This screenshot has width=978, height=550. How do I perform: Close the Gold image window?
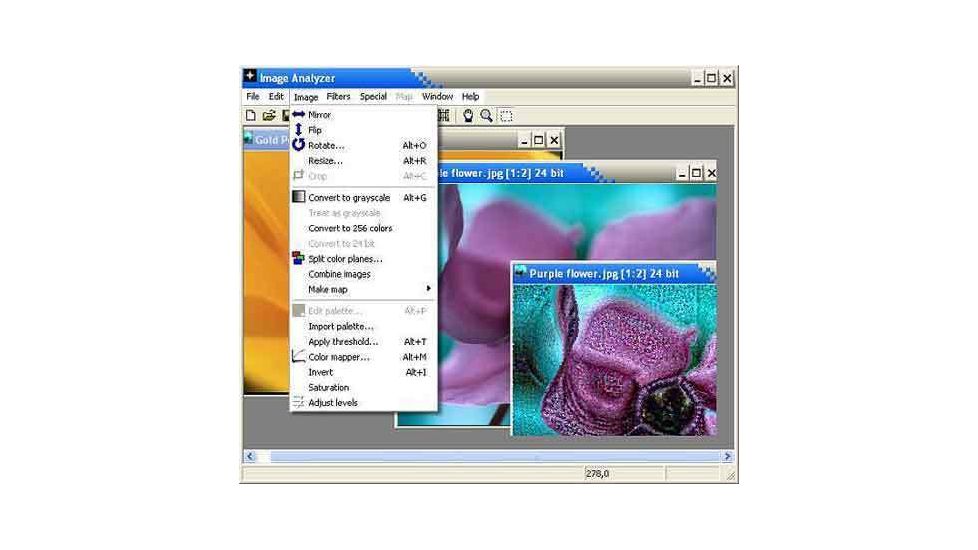tap(554, 140)
